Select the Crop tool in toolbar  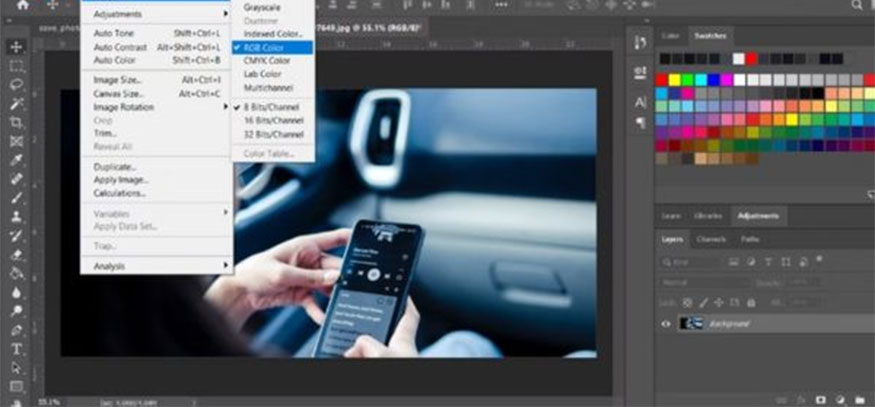[17, 122]
